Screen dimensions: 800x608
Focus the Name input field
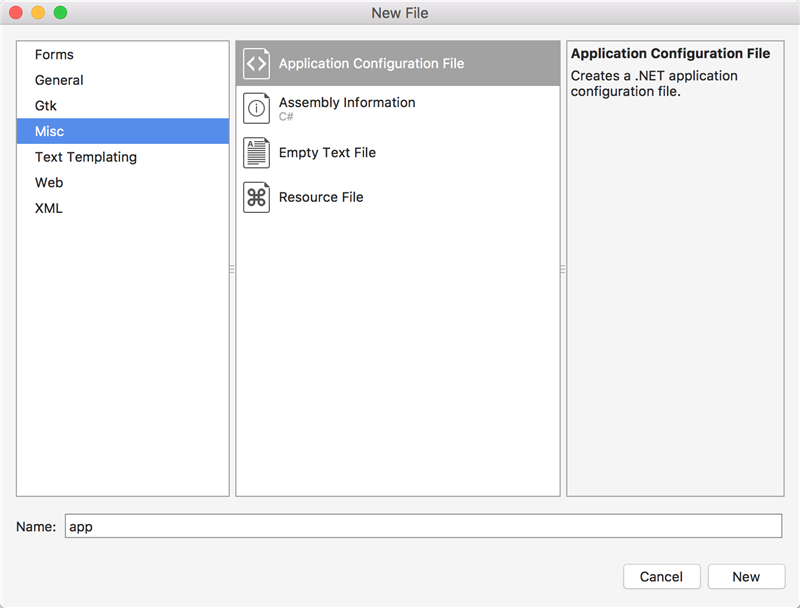tap(423, 526)
